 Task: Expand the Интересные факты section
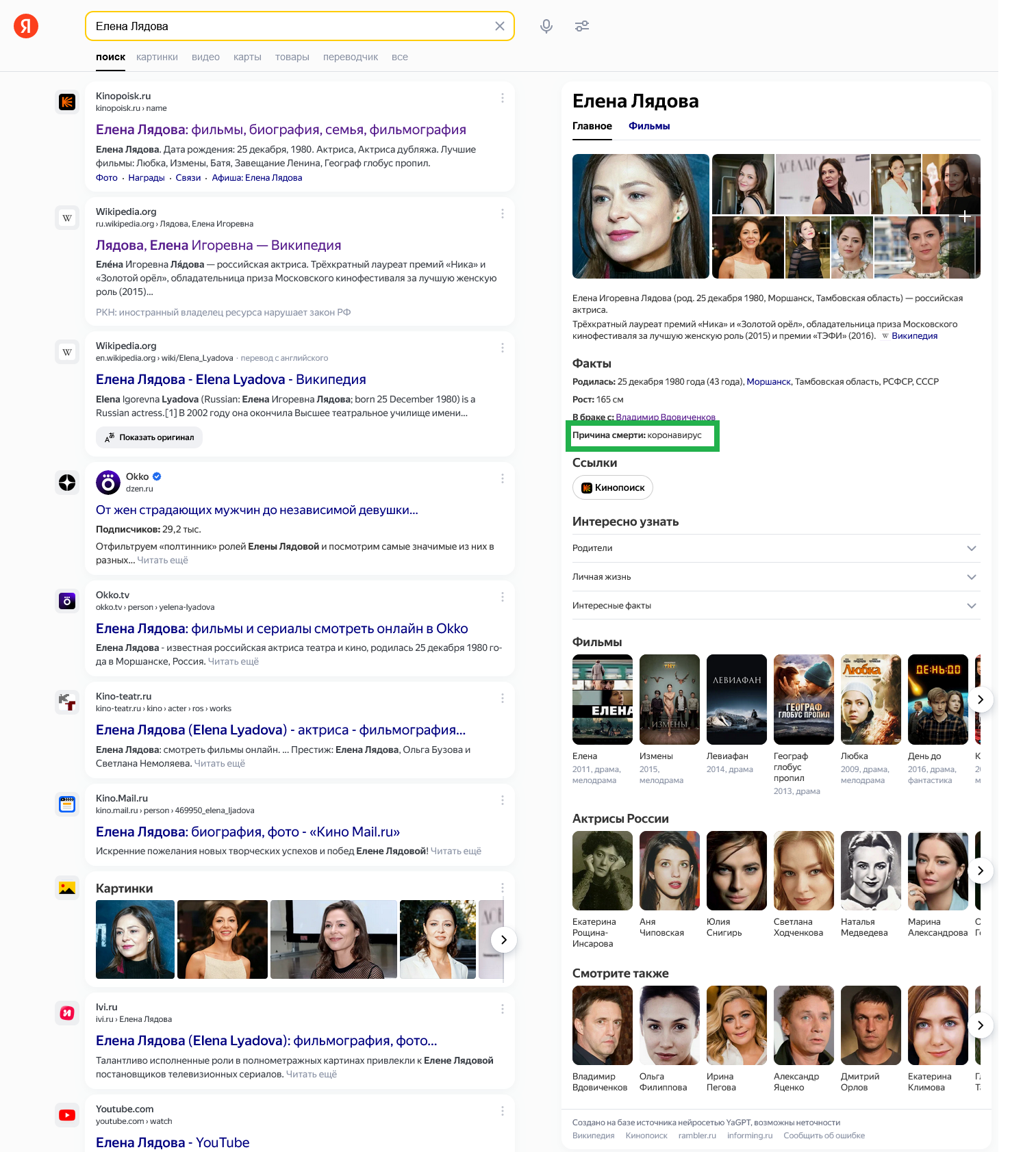776,606
